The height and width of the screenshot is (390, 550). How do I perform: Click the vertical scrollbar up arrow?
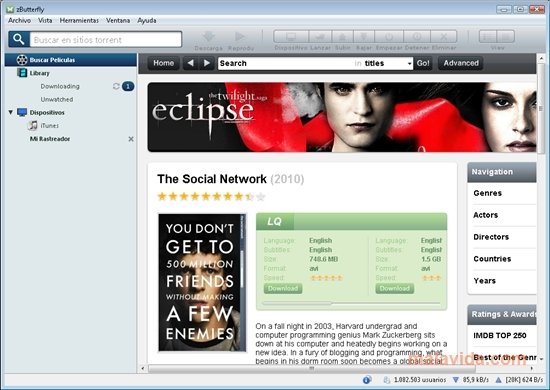(541, 58)
